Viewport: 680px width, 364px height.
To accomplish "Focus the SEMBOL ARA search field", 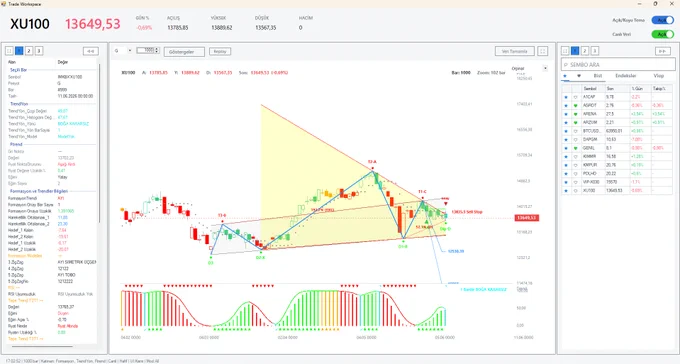I will click(618, 64).
